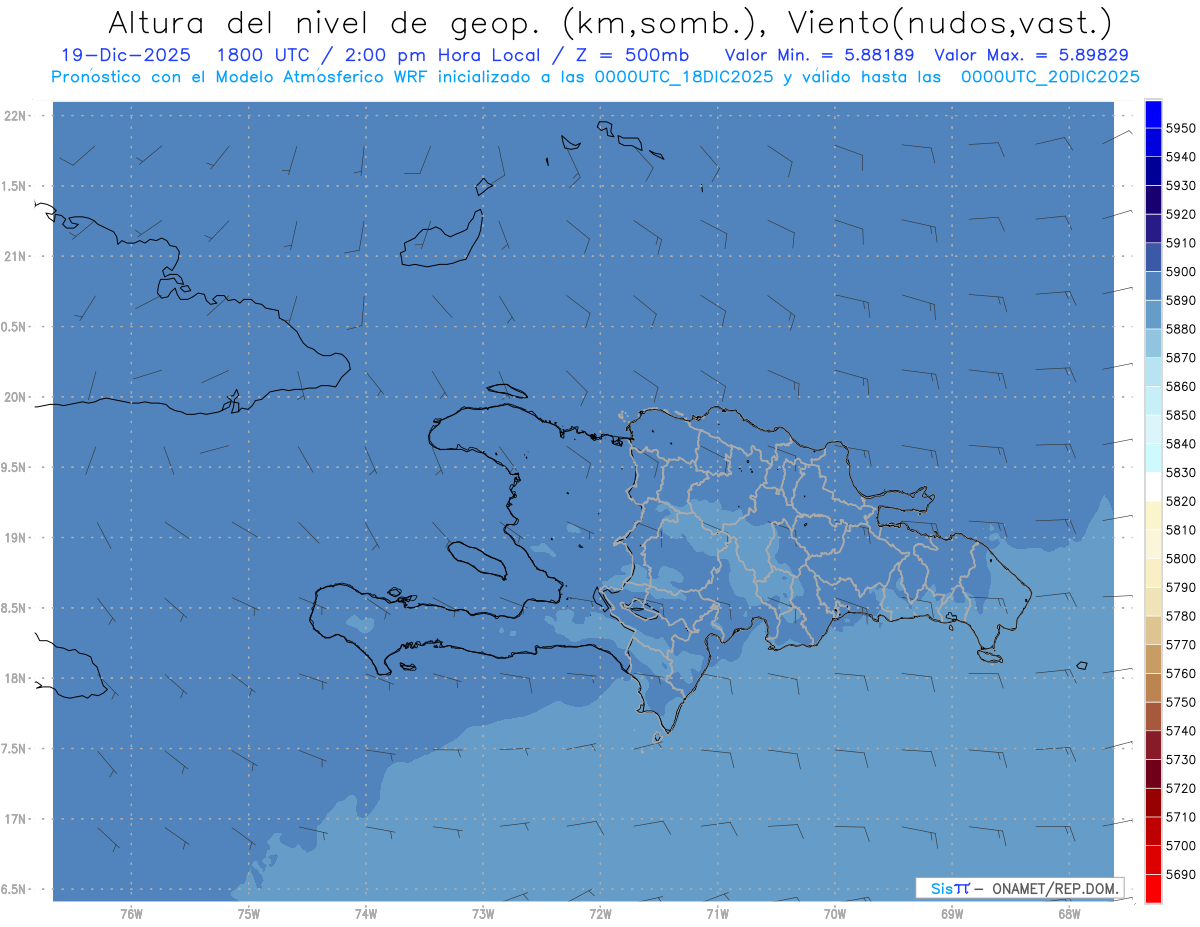1200x927 pixels.
Task: Click '0000UTC_20DIC2025' valid-until time
Action: pos(1050,77)
